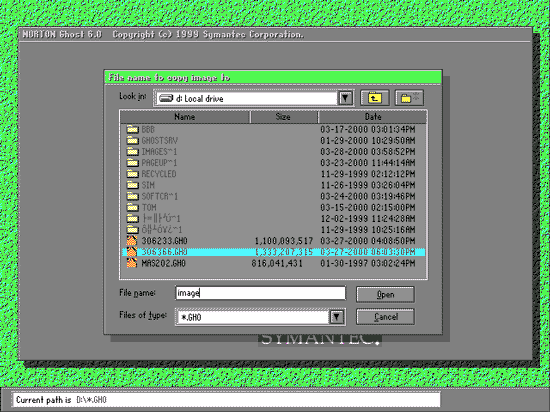Screen dimensions: 550x412
Task: Click the Open button
Action: 385,295
